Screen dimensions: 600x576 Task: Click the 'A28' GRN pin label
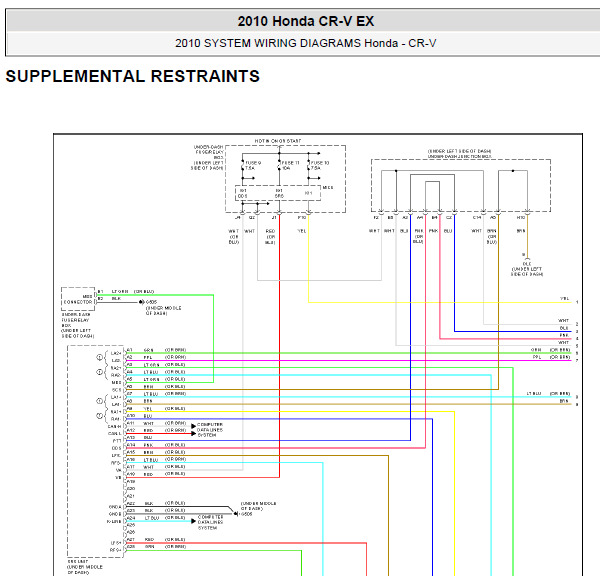pos(131,547)
